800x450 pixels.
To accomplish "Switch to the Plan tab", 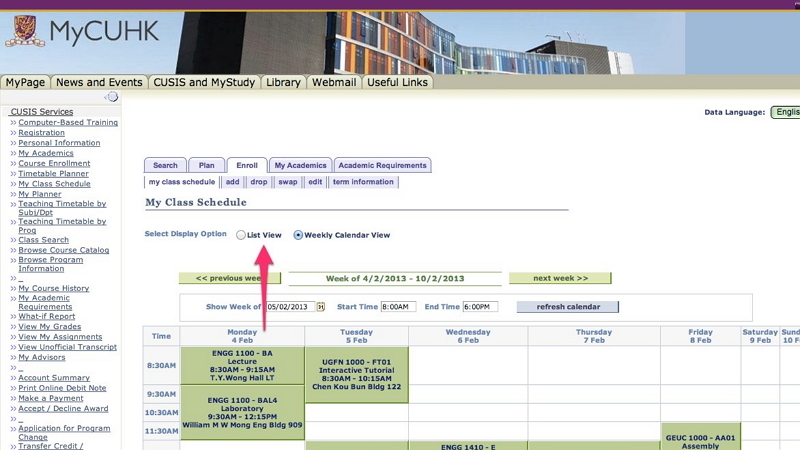I will click(x=207, y=165).
